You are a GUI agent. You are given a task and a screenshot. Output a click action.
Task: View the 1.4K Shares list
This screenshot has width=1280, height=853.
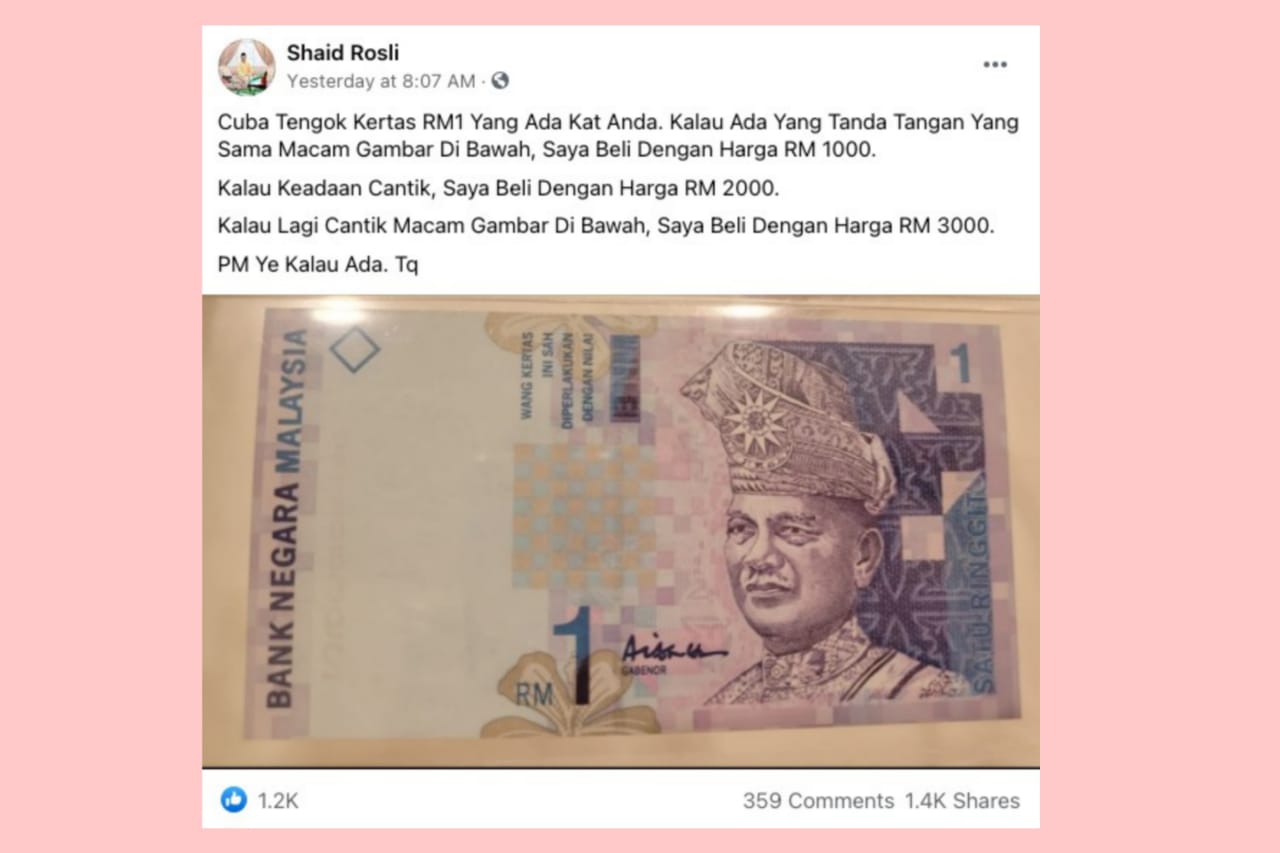962,801
